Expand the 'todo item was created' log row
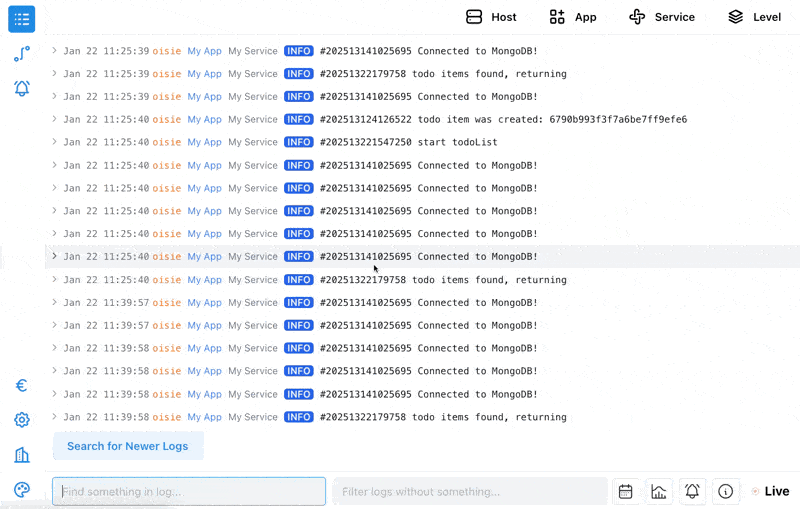The image size is (800, 509). (x=55, y=119)
